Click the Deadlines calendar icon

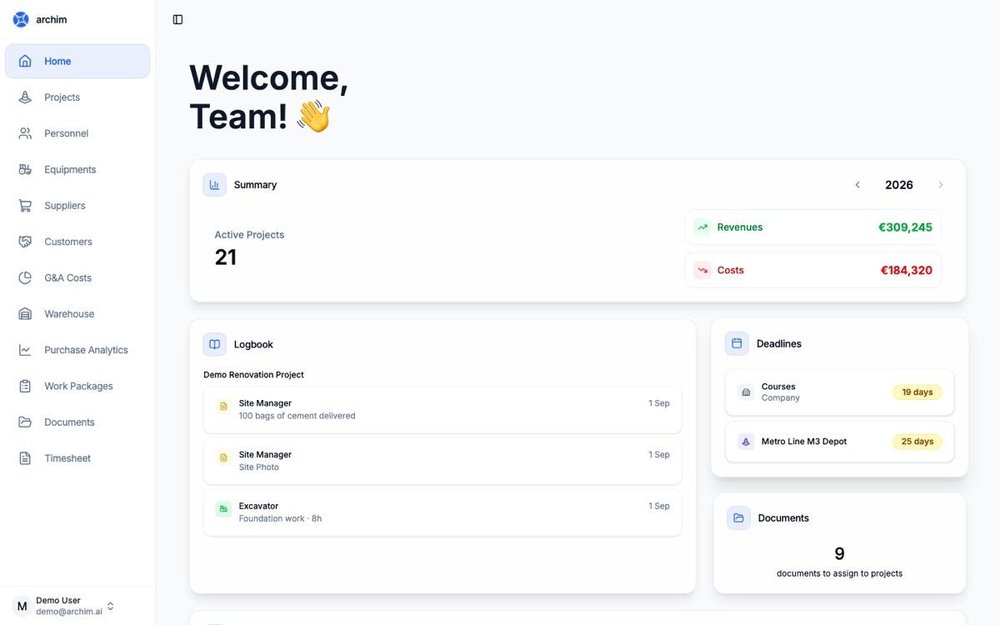pyautogui.click(x=737, y=343)
